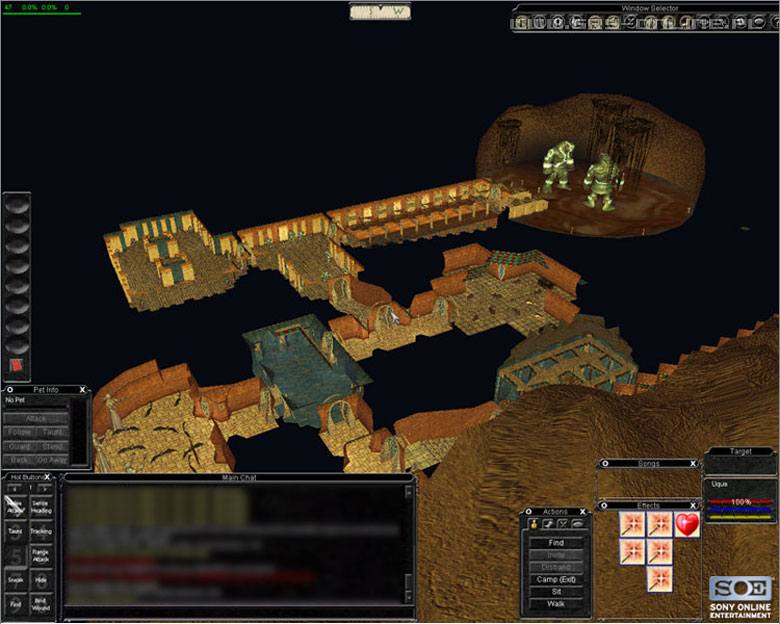The width and height of the screenshot is (780, 624).
Task: Click the pet Attack button
Action: coord(36,419)
